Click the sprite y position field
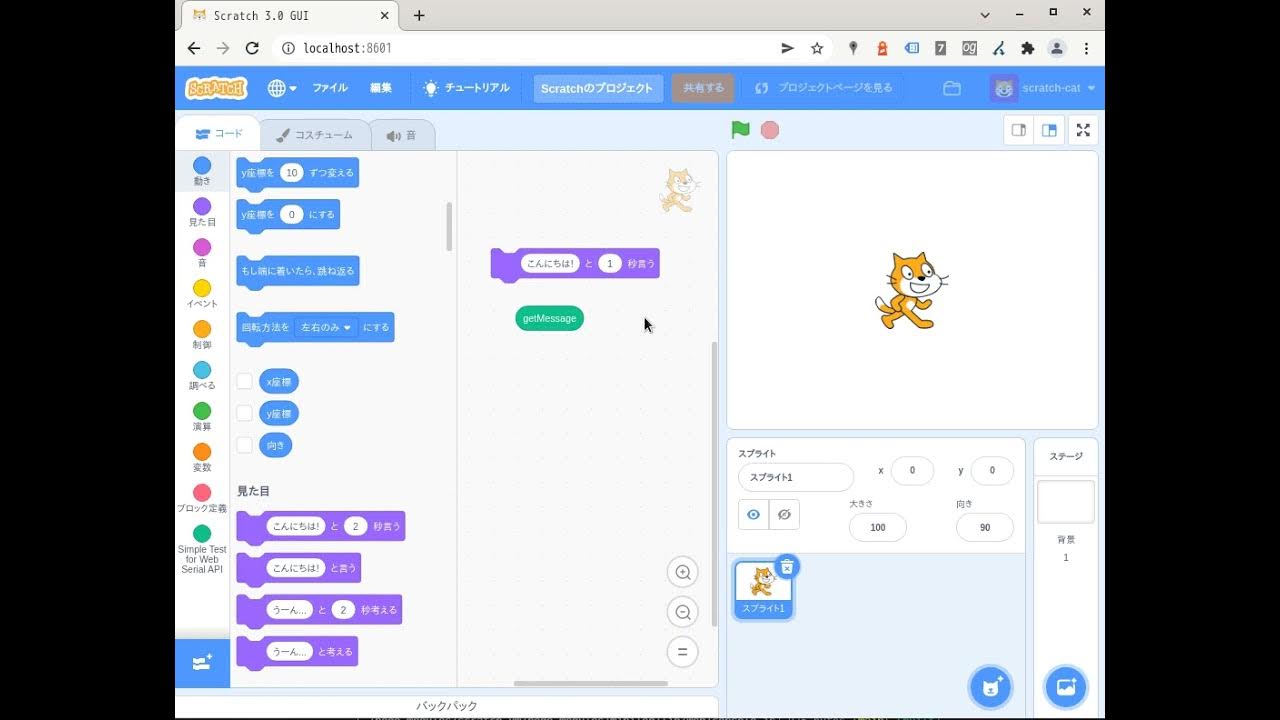Screen dimensions: 1280x720 point(992,470)
